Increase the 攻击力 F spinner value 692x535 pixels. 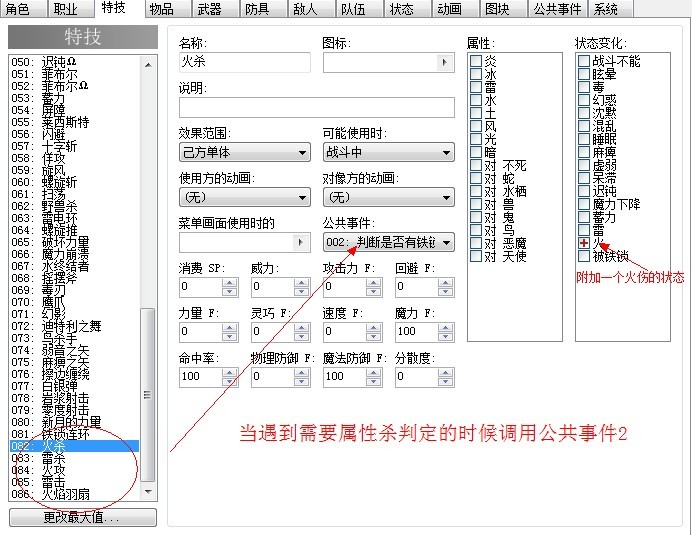pyautogui.click(x=373, y=283)
